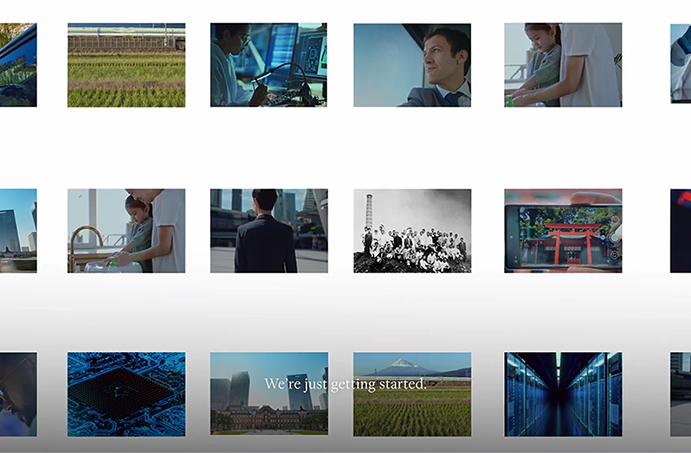Select the man in suit from behind thumbnail

point(269,231)
